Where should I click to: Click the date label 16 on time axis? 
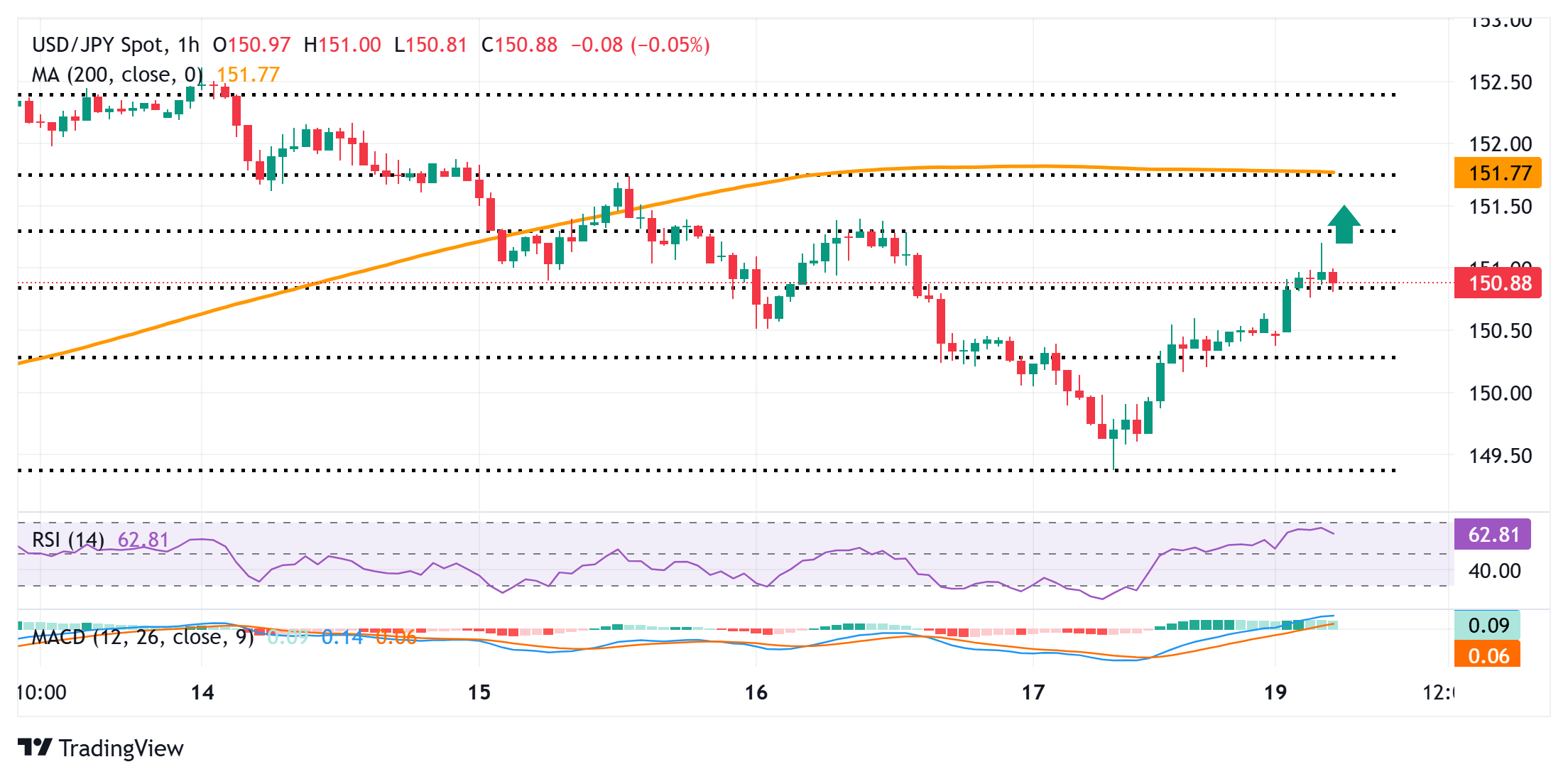pyautogui.click(x=756, y=692)
